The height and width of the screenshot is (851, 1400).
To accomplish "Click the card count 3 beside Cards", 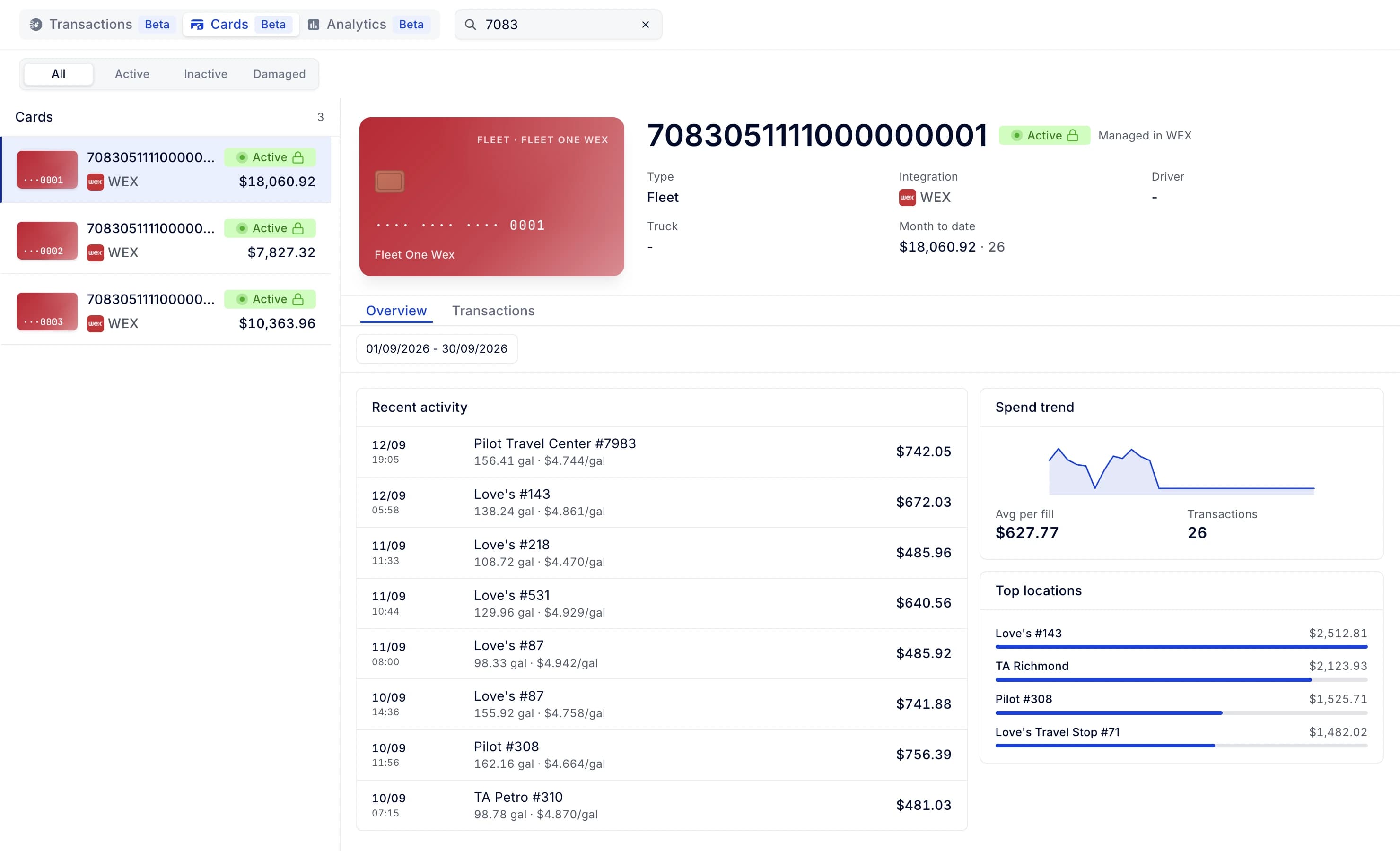I will click(321, 117).
